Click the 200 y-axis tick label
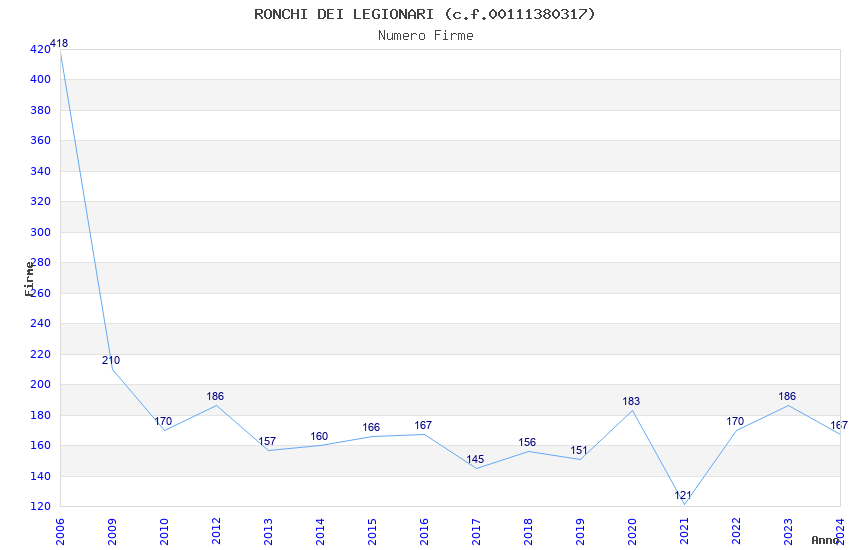 [40, 384]
